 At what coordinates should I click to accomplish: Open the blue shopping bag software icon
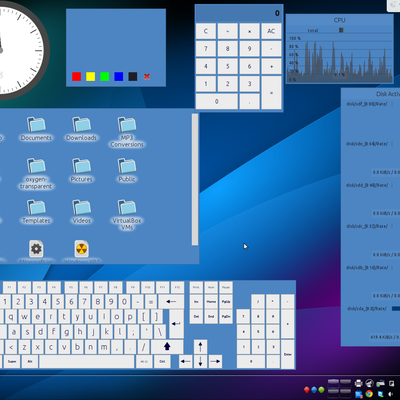(x=359, y=394)
